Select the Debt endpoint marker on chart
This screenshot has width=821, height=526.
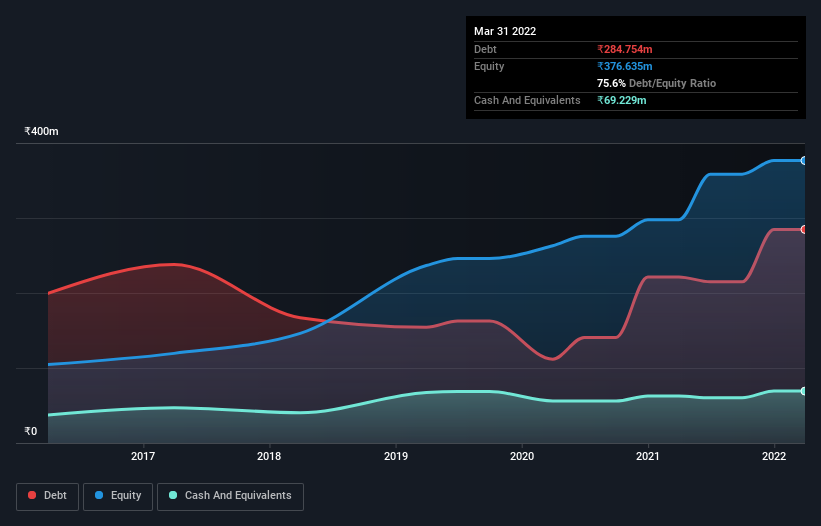coord(804,229)
